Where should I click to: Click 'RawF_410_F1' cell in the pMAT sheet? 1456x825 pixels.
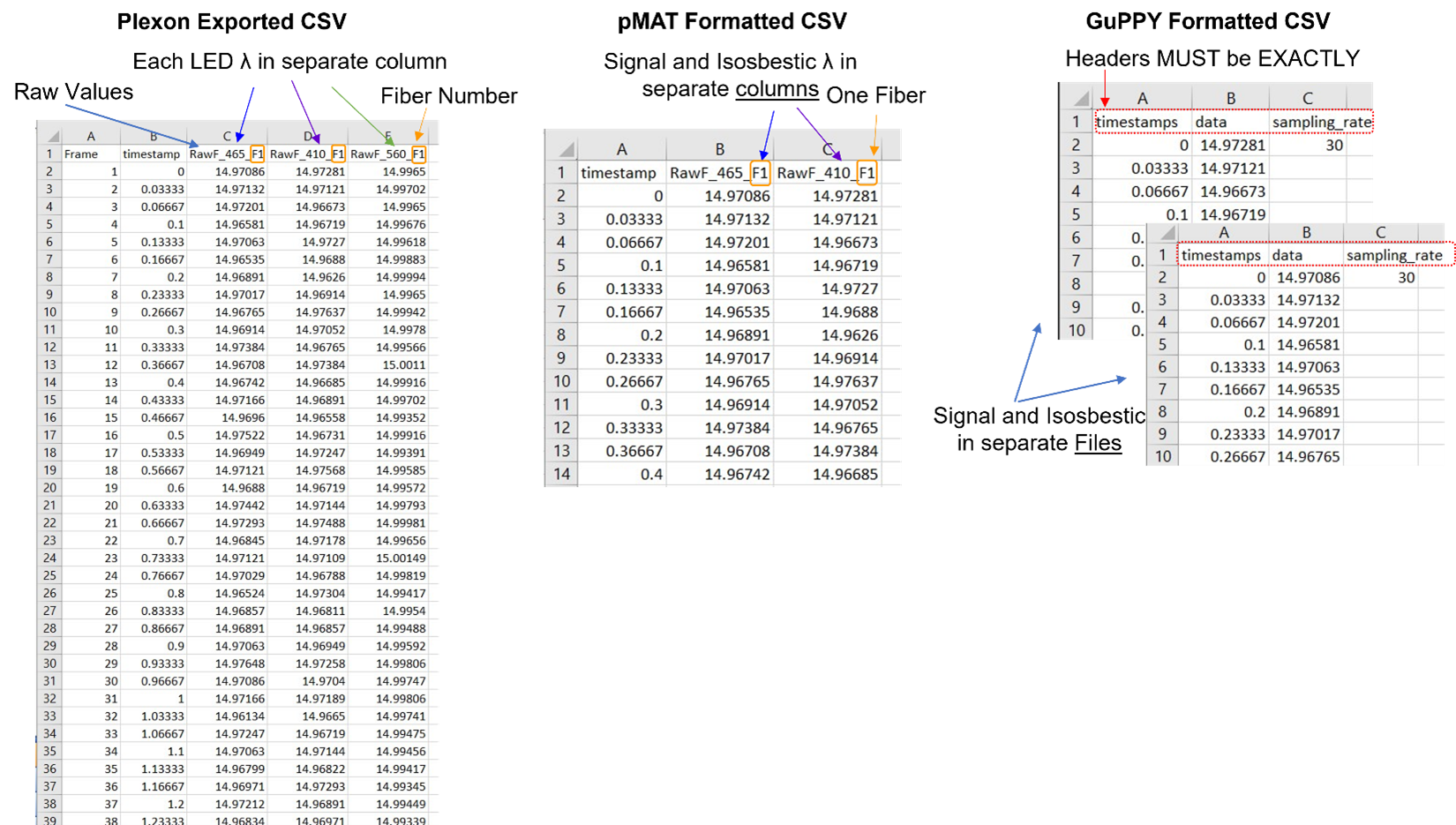click(828, 173)
